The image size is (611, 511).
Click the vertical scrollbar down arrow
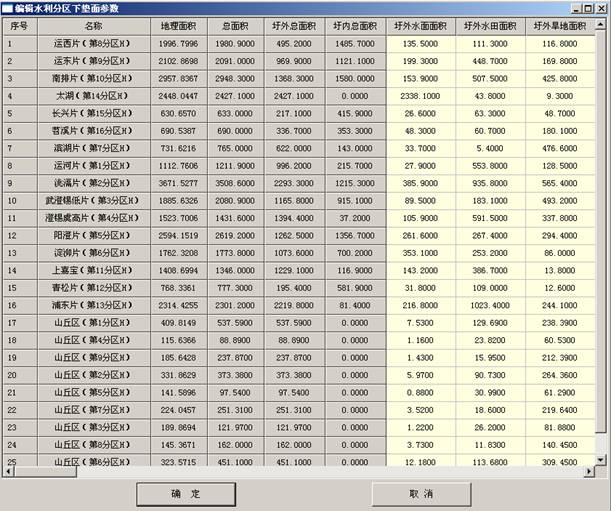coord(600,458)
